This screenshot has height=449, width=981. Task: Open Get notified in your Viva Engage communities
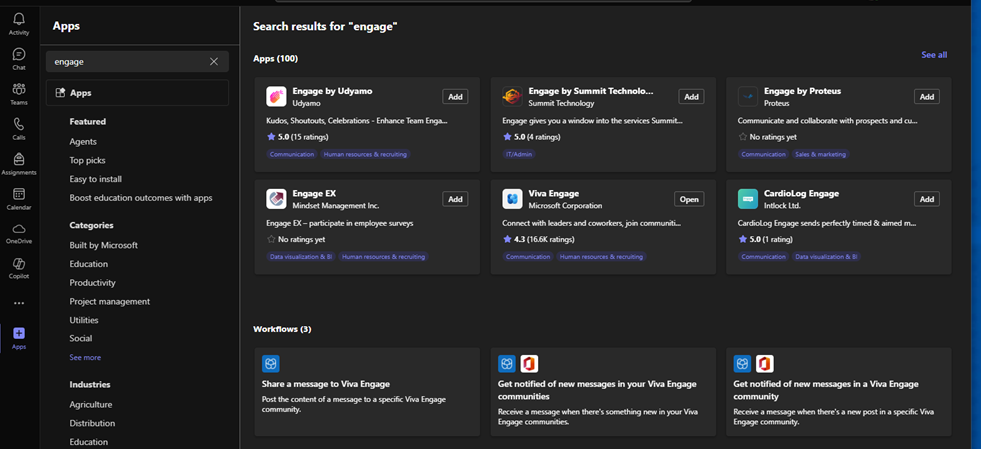(603, 392)
